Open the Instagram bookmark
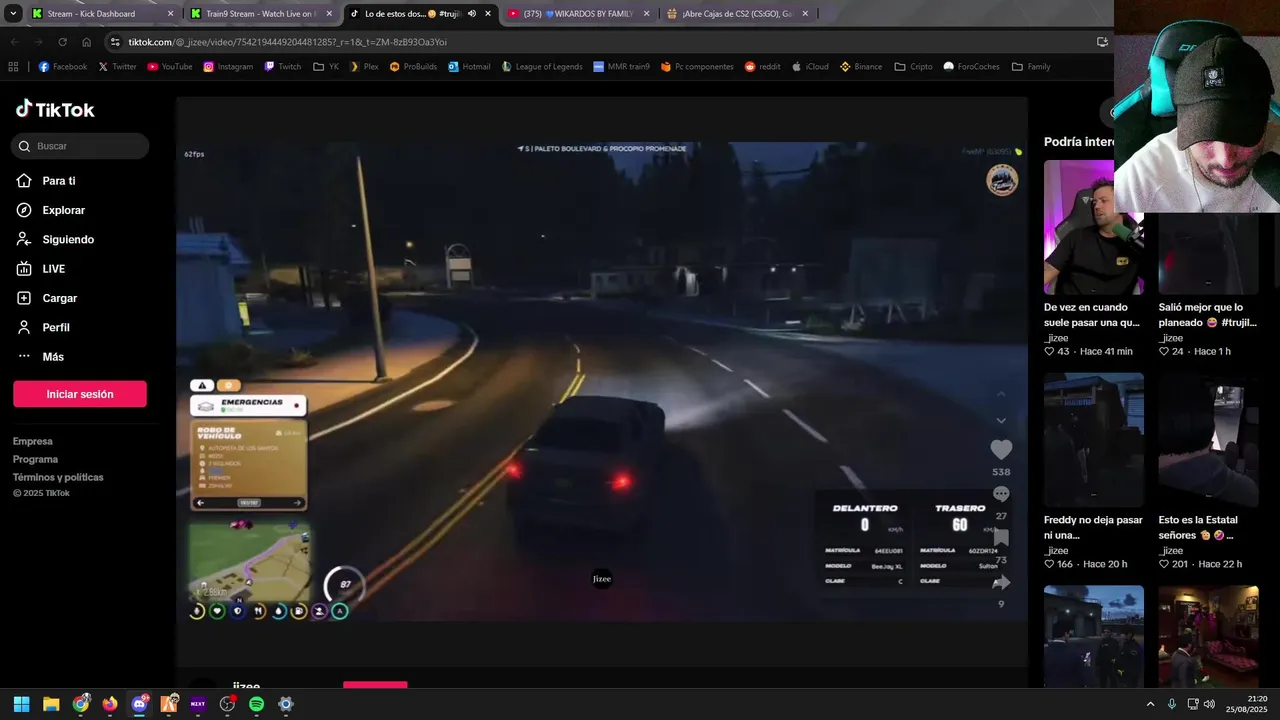 point(228,67)
